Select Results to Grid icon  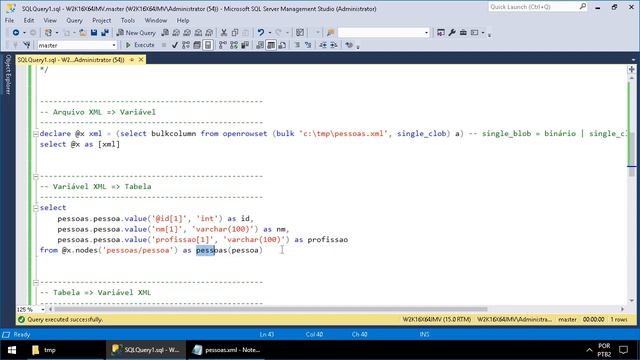[x=271, y=45]
